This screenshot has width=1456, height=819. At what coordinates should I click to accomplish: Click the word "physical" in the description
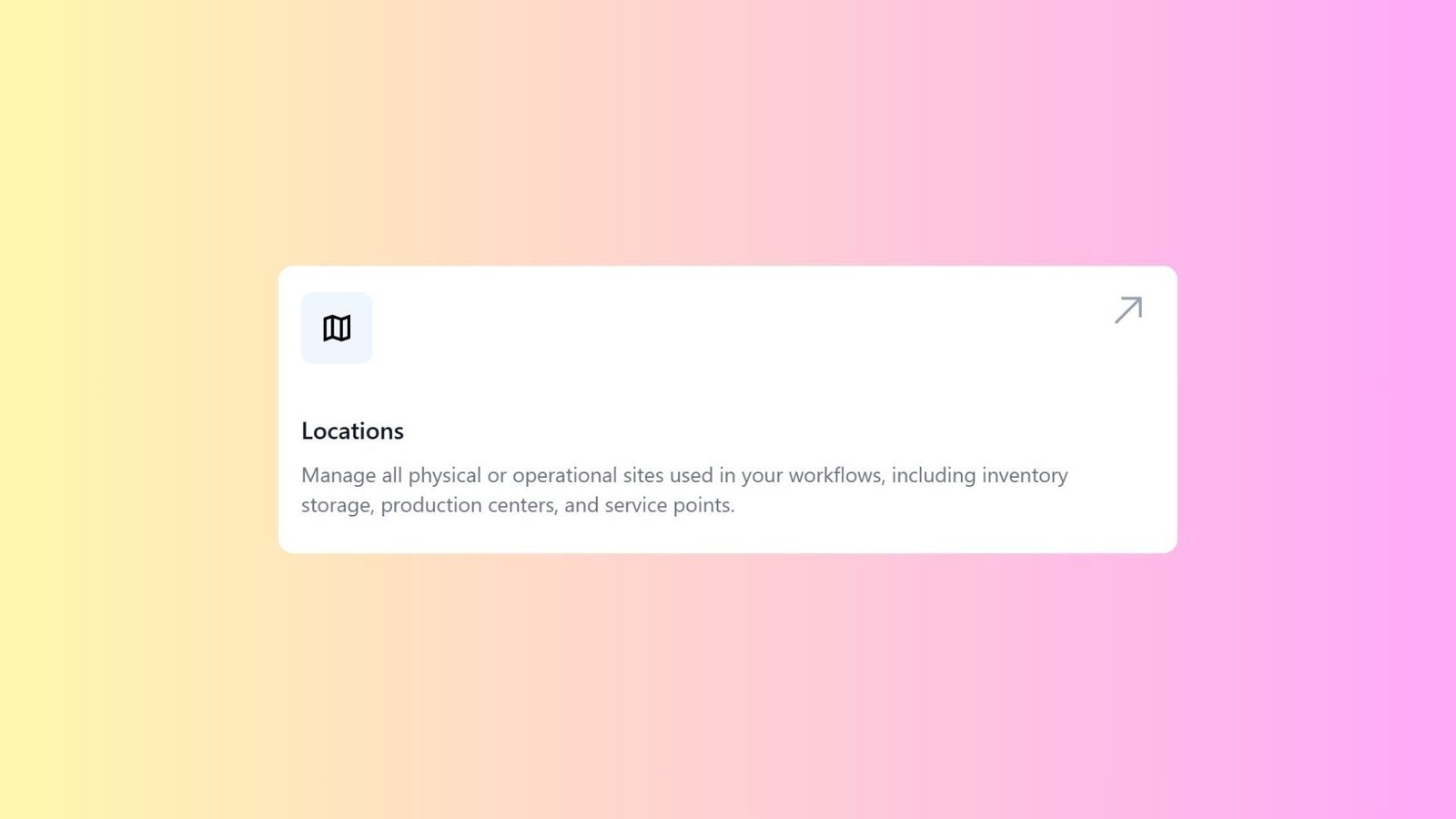[x=444, y=475]
